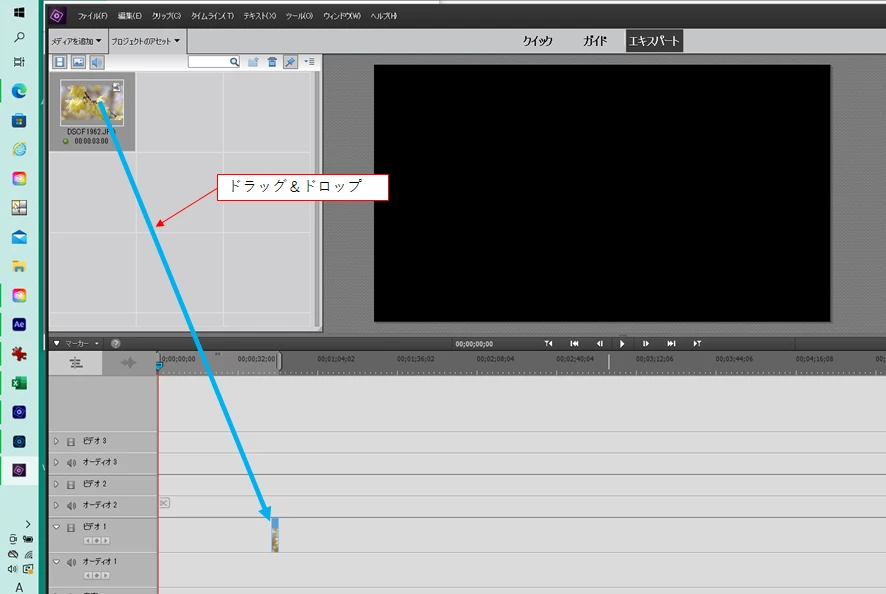Open the クリップ(C) menu
Image resolution: width=886 pixels, height=594 pixels.
(x=167, y=16)
